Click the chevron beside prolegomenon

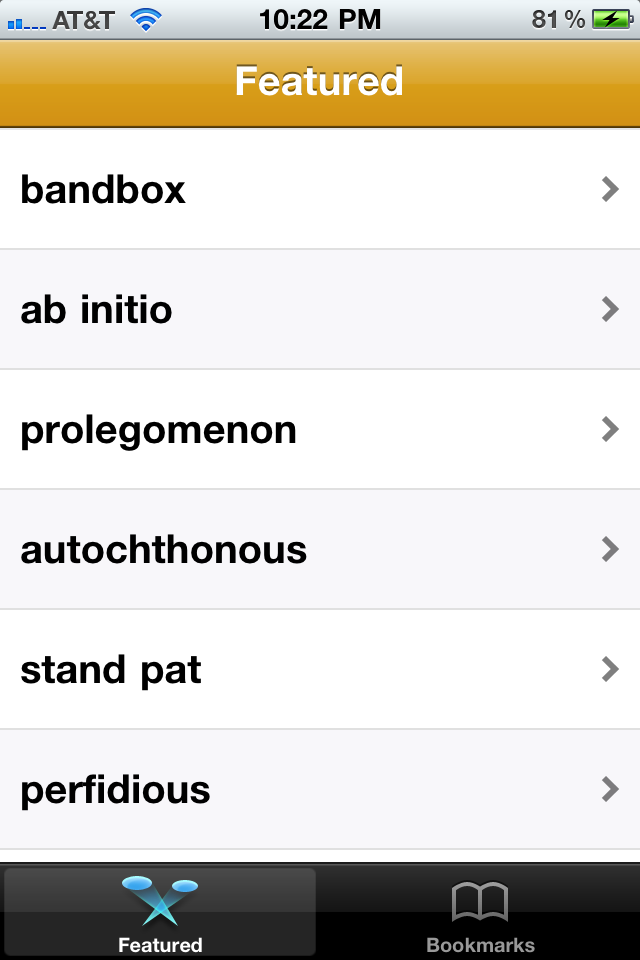pyautogui.click(x=610, y=429)
